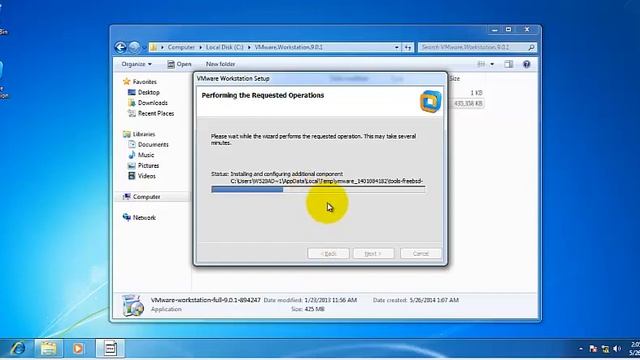Select Network in navigation pane
640x360 pixels.
point(139,218)
